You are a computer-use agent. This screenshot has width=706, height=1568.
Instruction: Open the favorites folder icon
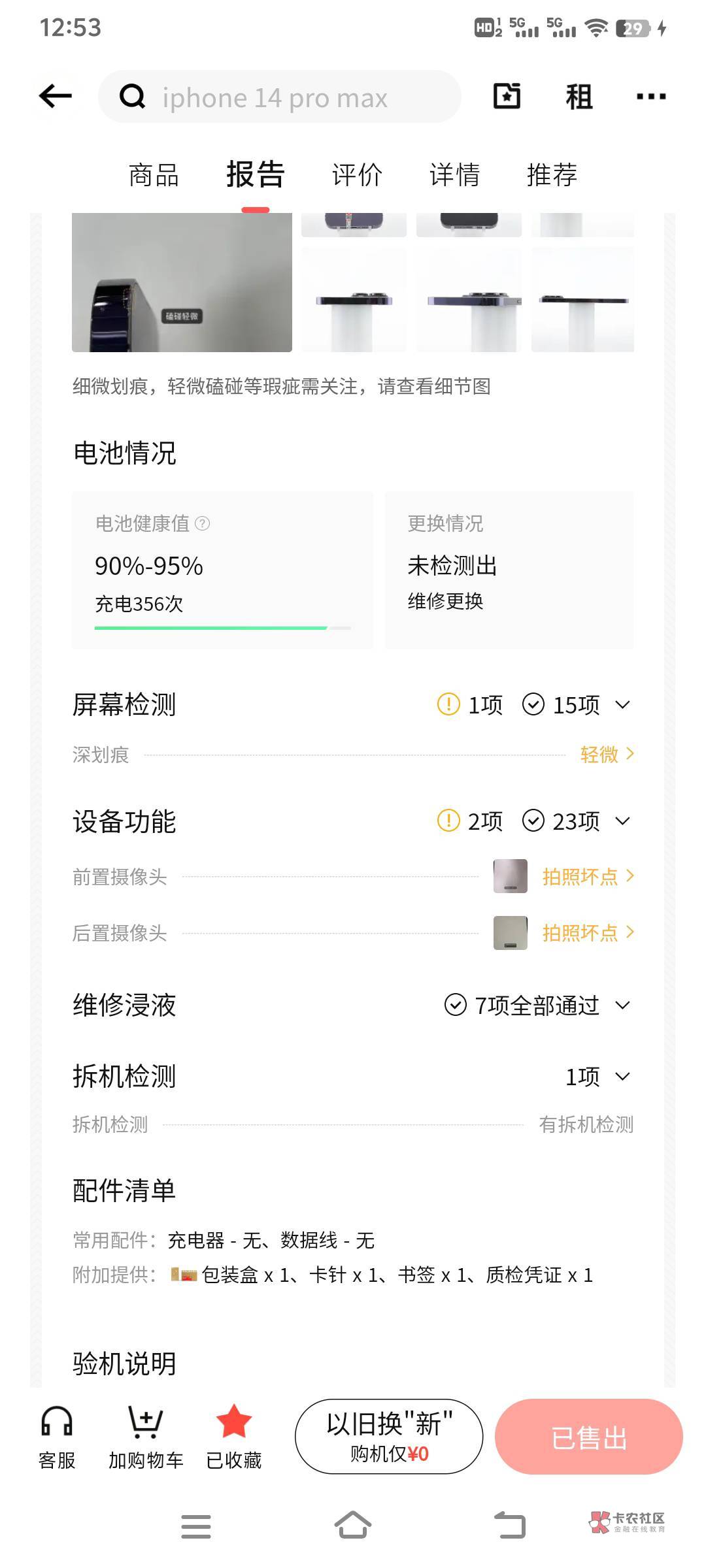click(x=507, y=97)
